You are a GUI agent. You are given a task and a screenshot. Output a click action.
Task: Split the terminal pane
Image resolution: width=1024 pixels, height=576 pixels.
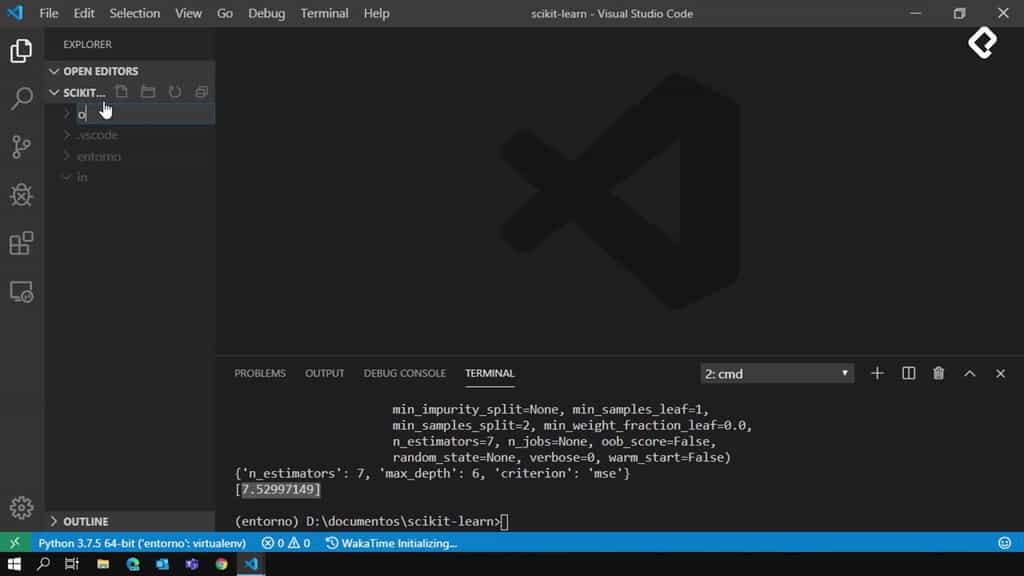point(908,372)
